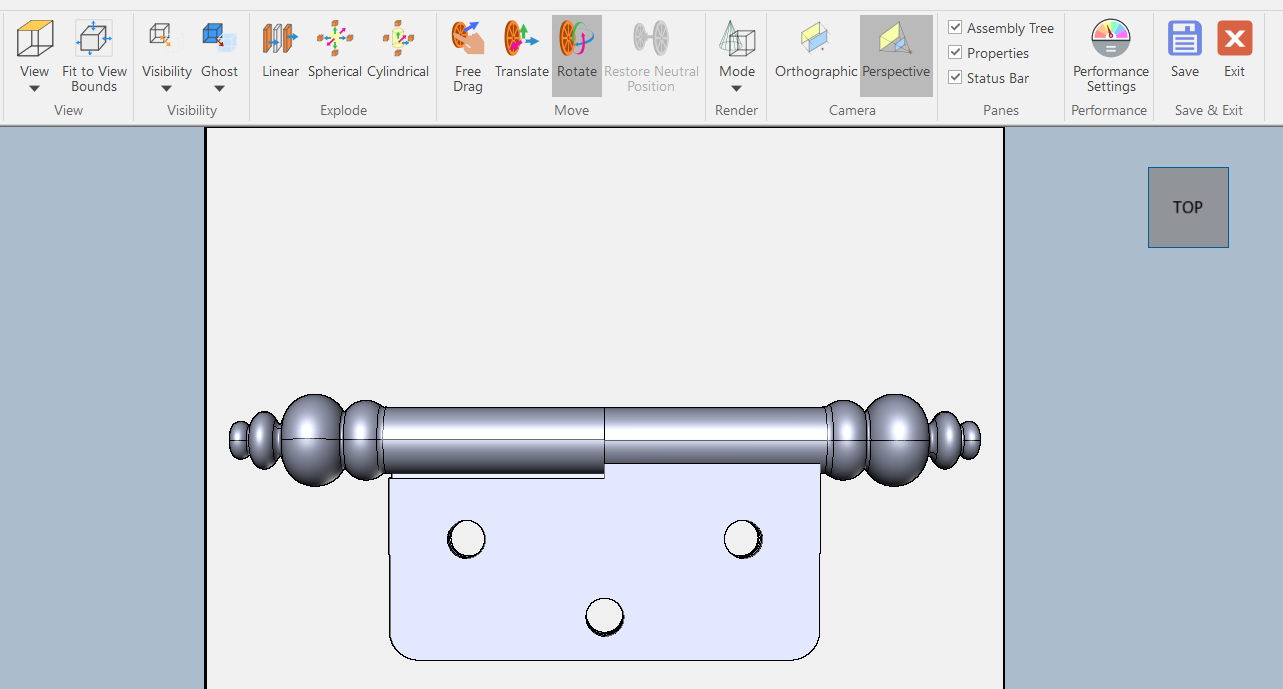Switch camera to Perspective

coord(895,40)
